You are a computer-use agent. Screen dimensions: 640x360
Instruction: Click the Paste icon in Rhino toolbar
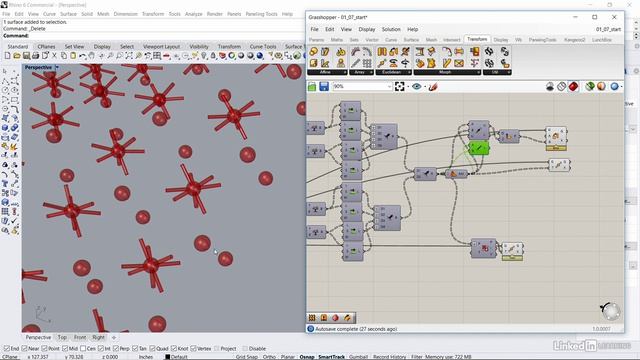(73, 56)
